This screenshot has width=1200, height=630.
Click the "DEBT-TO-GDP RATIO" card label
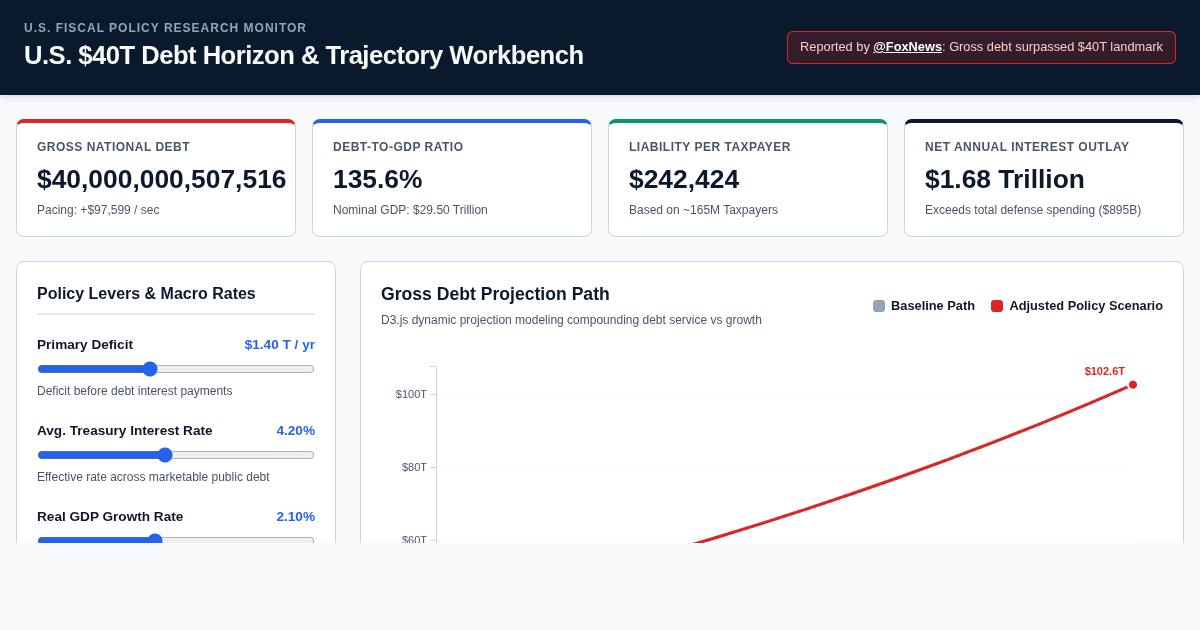click(x=398, y=147)
